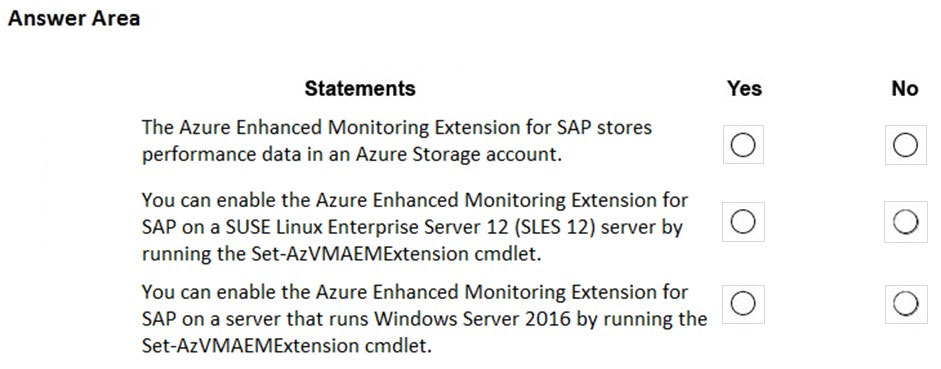Screen dimensions: 941x369
Task: Select No for the Azure Storage account statement
Action: tap(906, 145)
